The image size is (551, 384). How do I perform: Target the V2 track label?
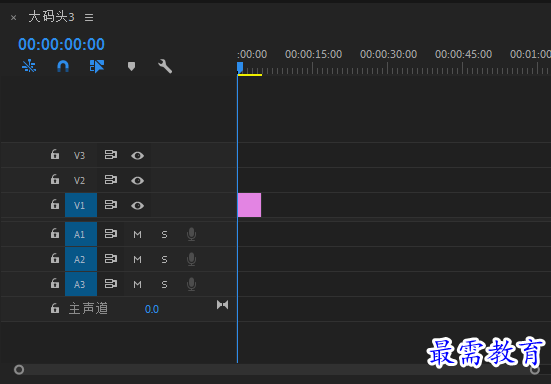79,180
